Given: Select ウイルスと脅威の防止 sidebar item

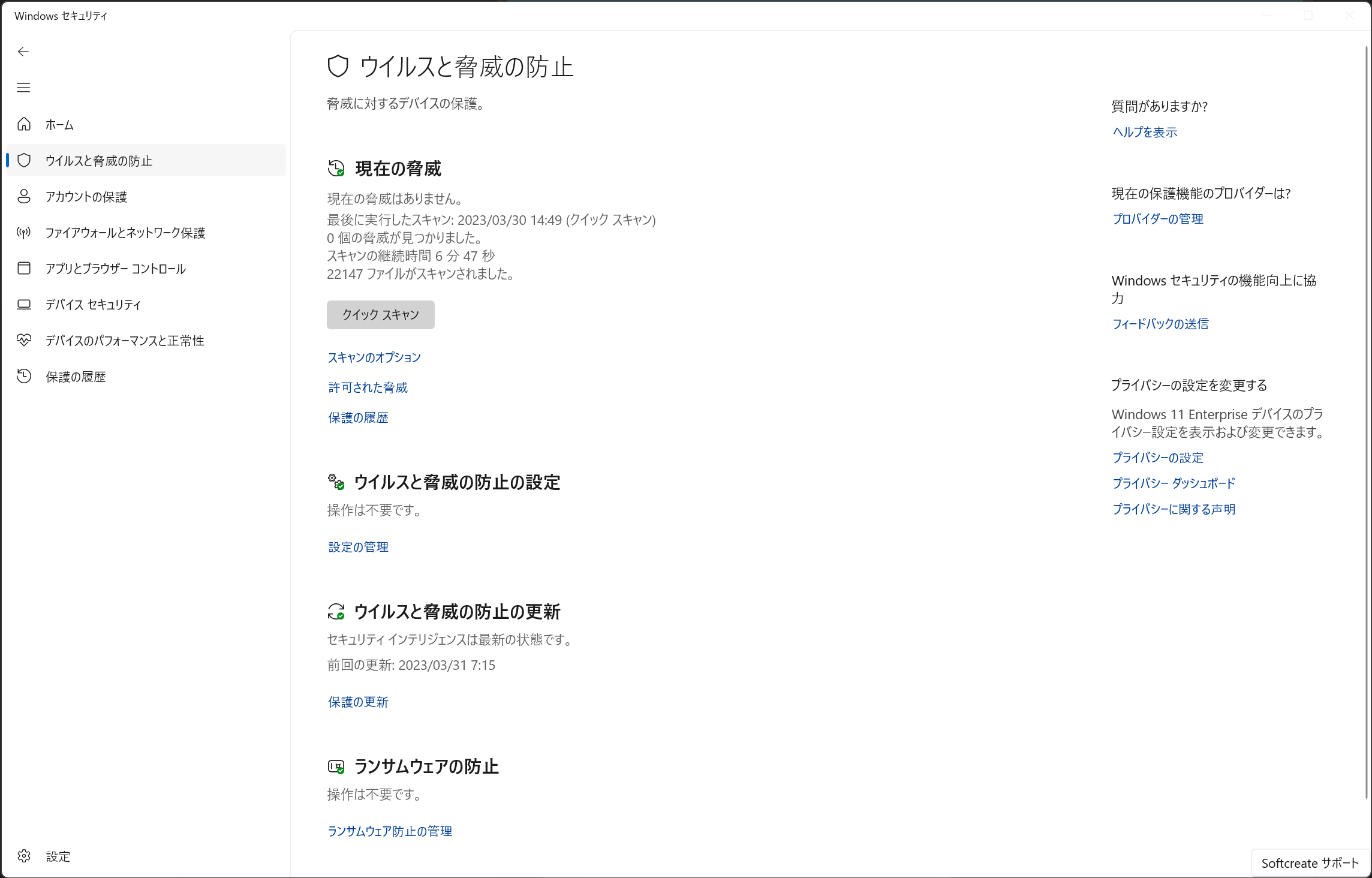Looking at the screenshot, I should (146, 160).
